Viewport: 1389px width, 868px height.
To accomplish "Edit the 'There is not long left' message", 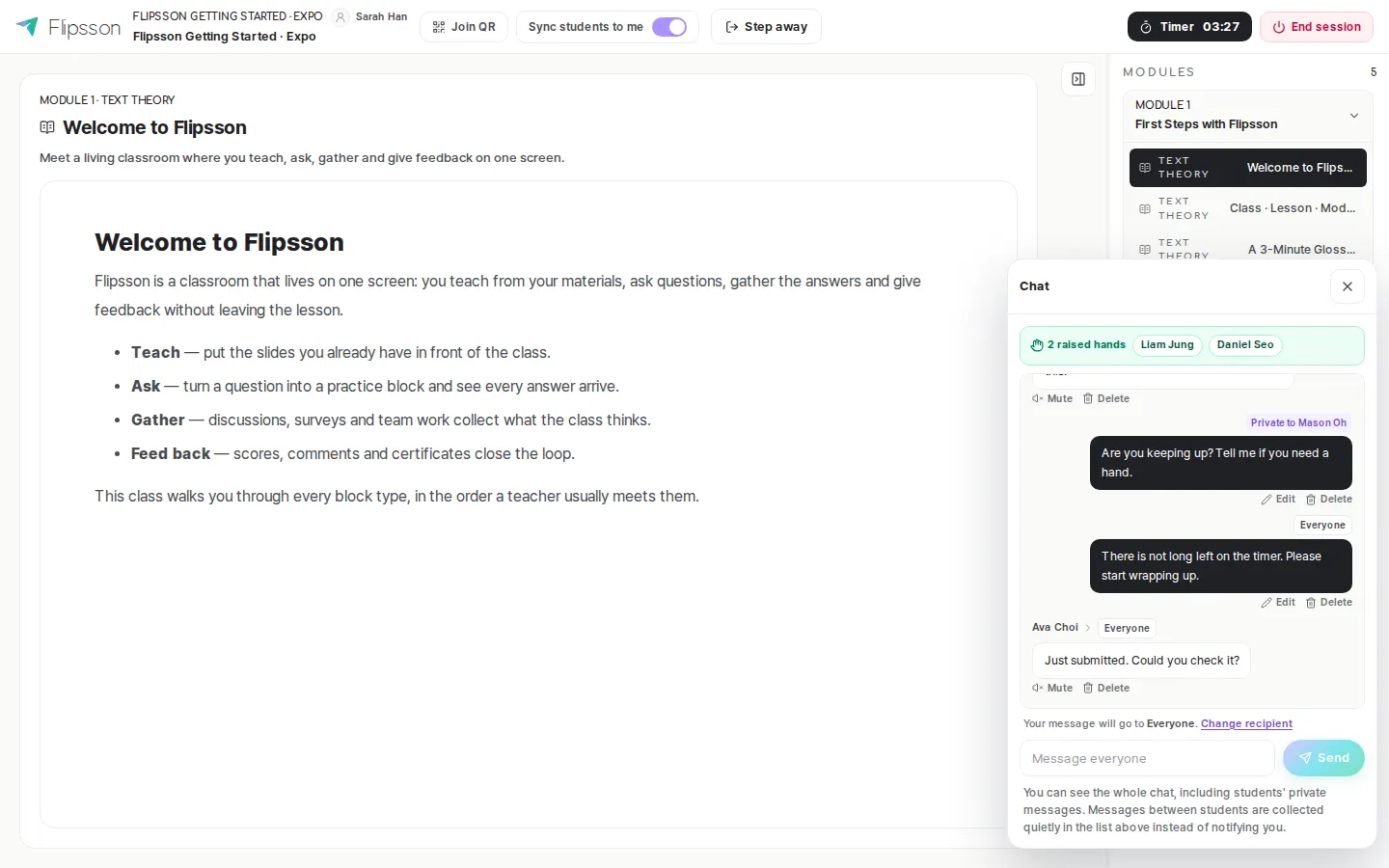I will (1278, 603).
